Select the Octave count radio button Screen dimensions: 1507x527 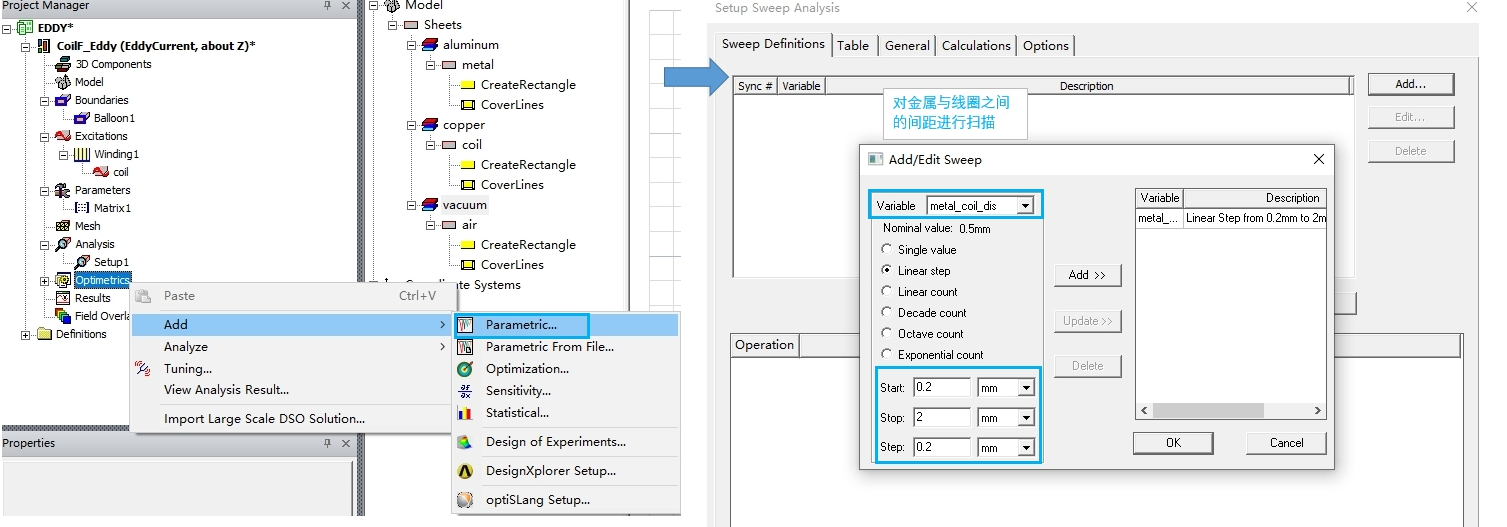(x=886, y=334)
